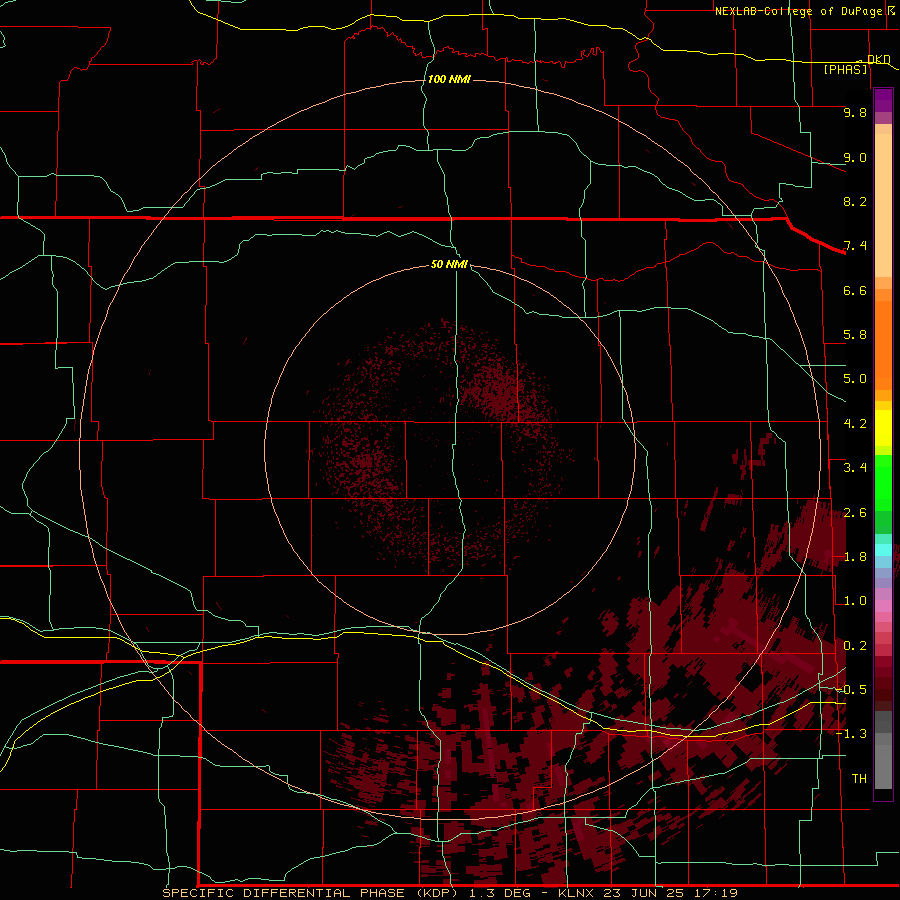Screen dimensions: 900x900
Task: Click the [PHAS] legend heading
Action: tap(845, 69)
